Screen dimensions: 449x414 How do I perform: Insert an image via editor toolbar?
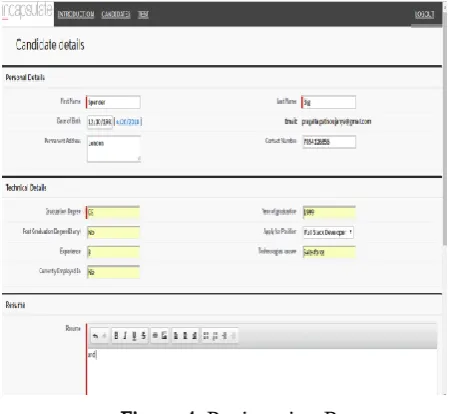click(x=164, y=336)
